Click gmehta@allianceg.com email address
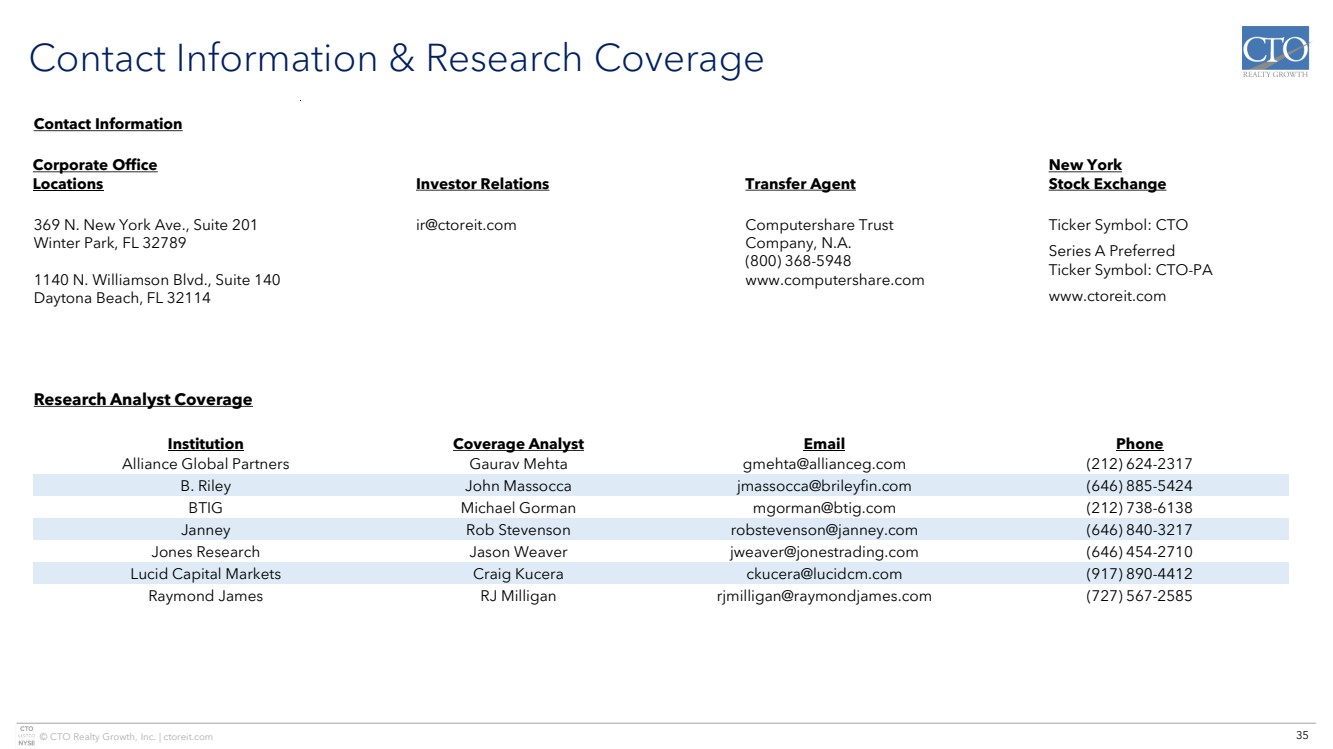Viewport: 1333px width, 749px height. tap(824, 464)
